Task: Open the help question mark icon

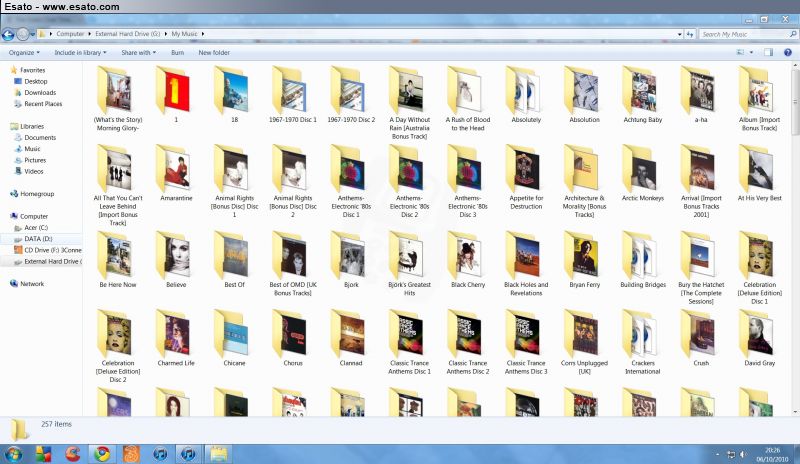Action: (x=787, y=52)
